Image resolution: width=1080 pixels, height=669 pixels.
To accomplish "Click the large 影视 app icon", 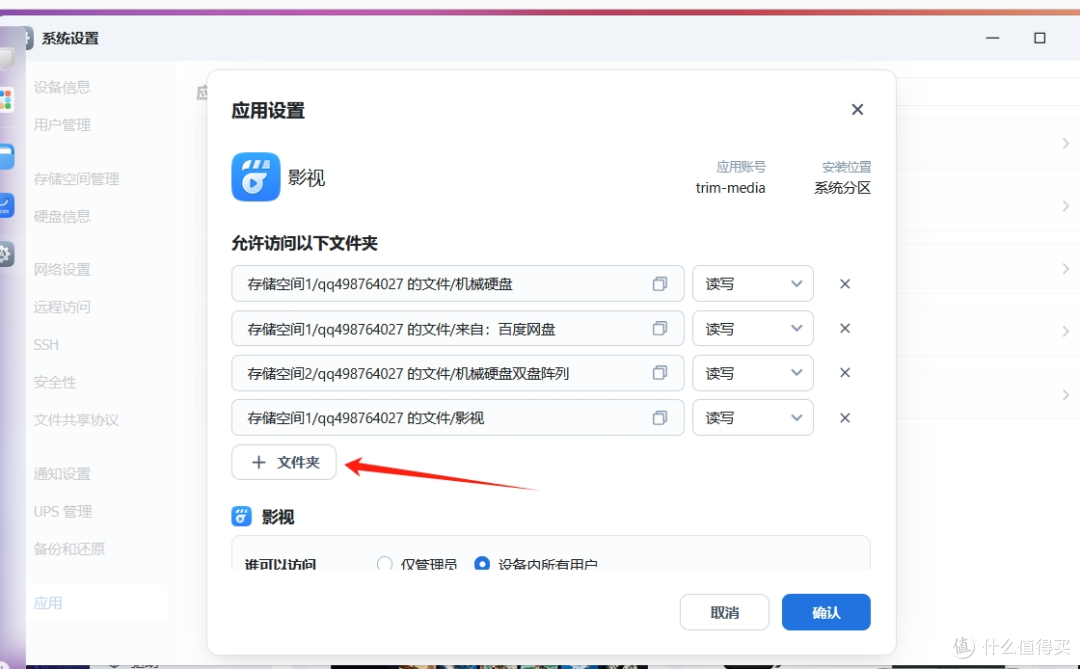I will point(256,177).
